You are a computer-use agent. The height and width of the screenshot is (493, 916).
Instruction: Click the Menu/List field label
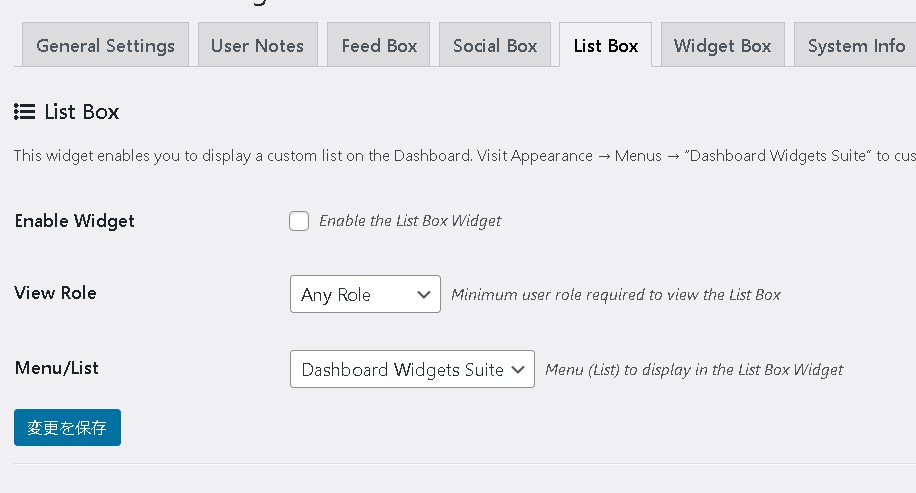pyautogui.click(x=57, y=368)
